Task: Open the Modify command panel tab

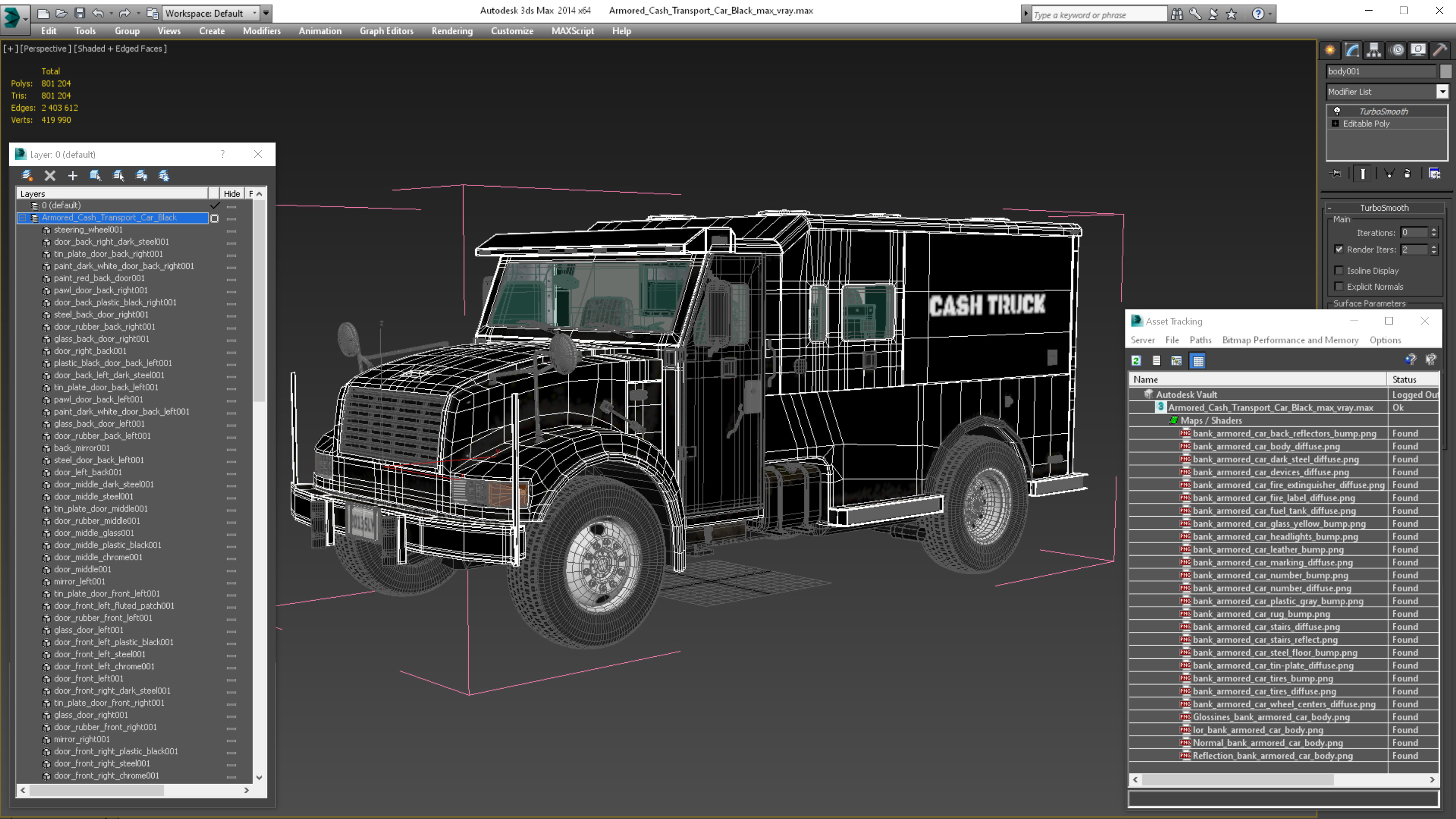Action: point(1352,50)
